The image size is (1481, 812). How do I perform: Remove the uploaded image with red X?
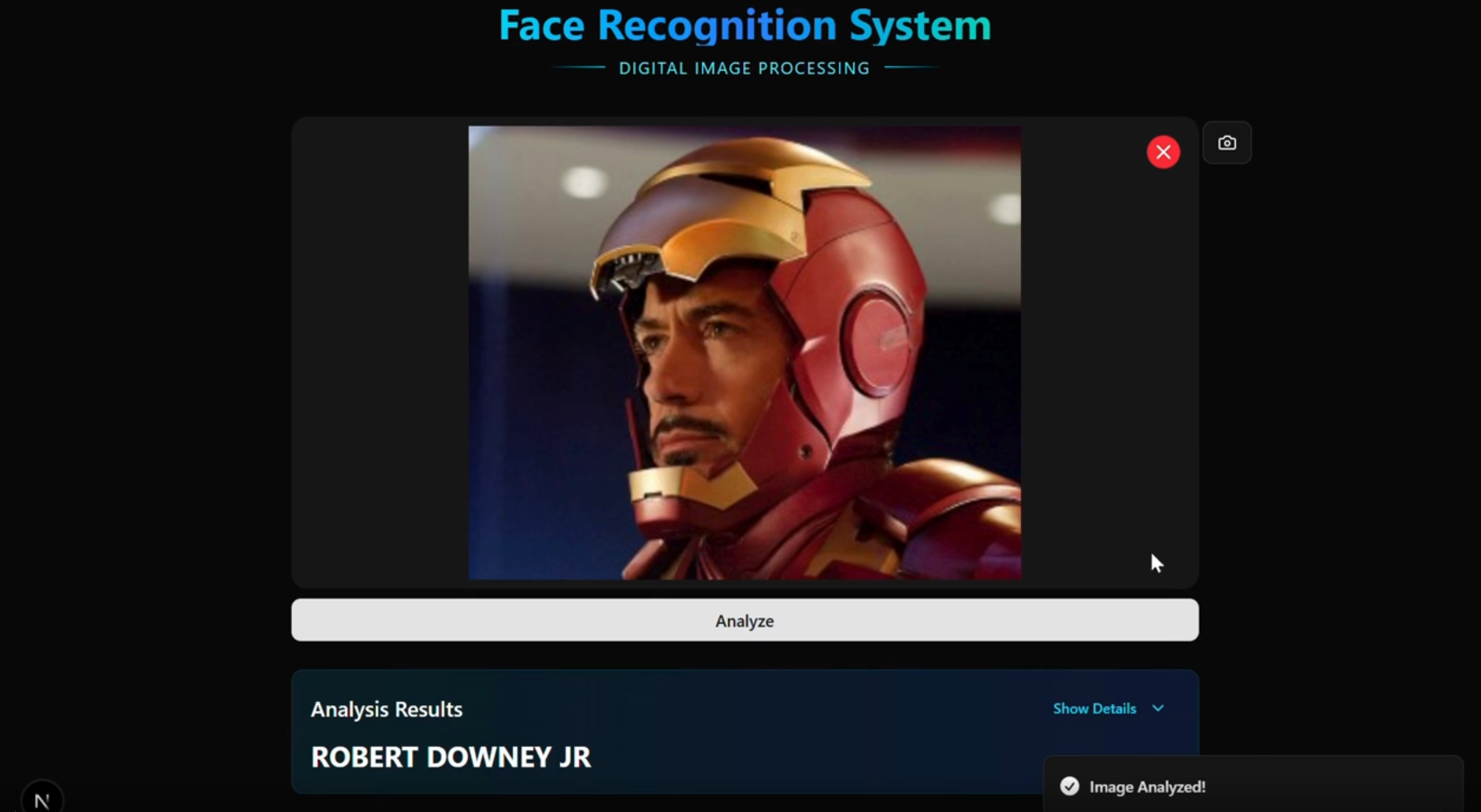pyautogui.click(x=1163, y=152)
